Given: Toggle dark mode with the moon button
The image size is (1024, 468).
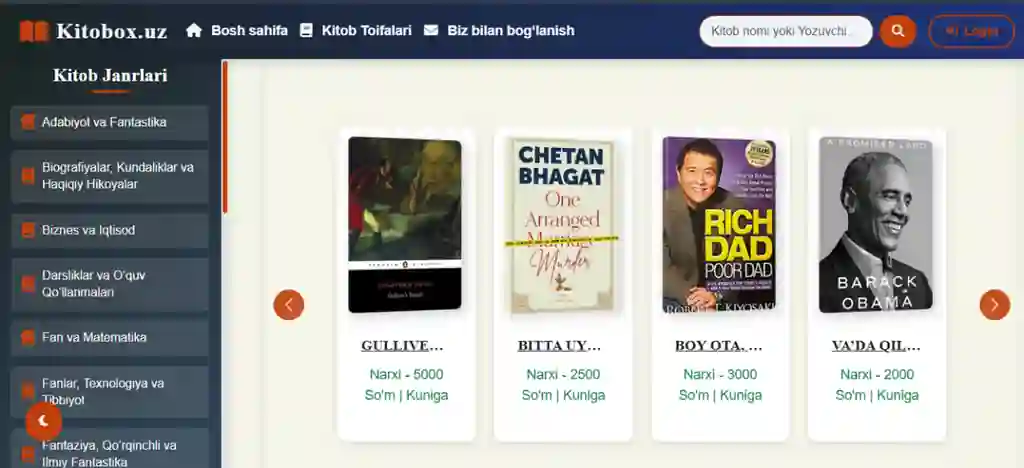Looking at the screenshot, I should (x=44, y=421).
